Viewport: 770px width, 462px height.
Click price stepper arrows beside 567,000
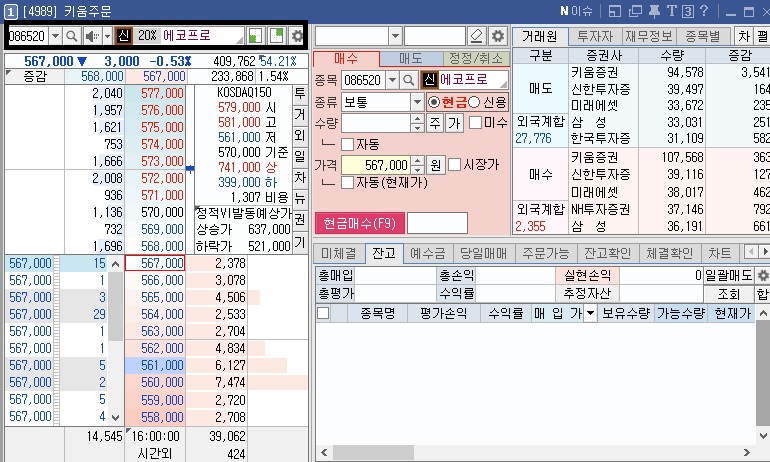pyautogui.click(x=417, y=165)
